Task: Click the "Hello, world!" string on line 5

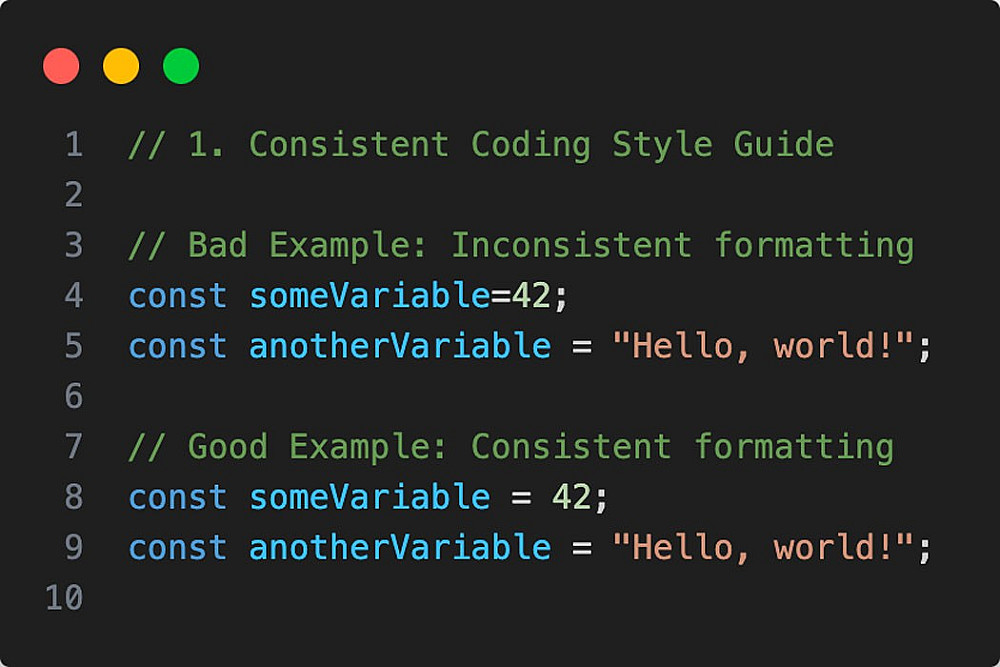Action: coord(763,347)
